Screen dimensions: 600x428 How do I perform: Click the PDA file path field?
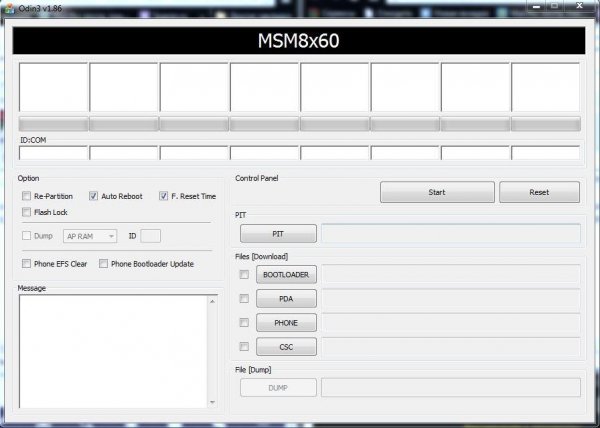(451, 298)
